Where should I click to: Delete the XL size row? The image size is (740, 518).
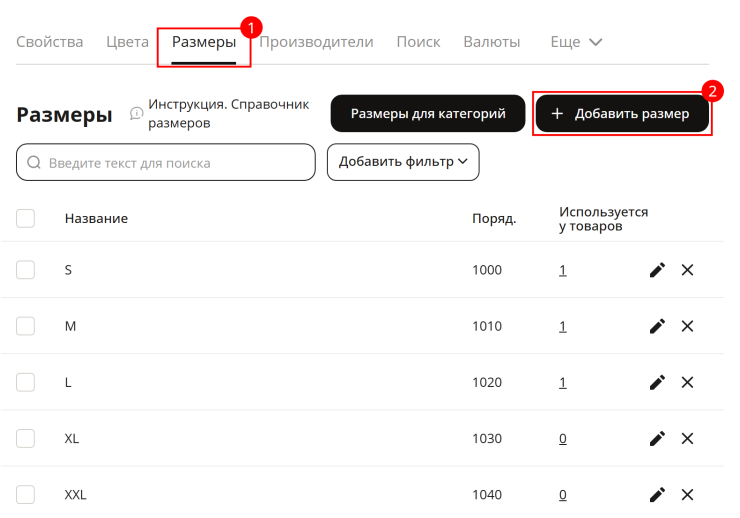click(x=687, y=438)
